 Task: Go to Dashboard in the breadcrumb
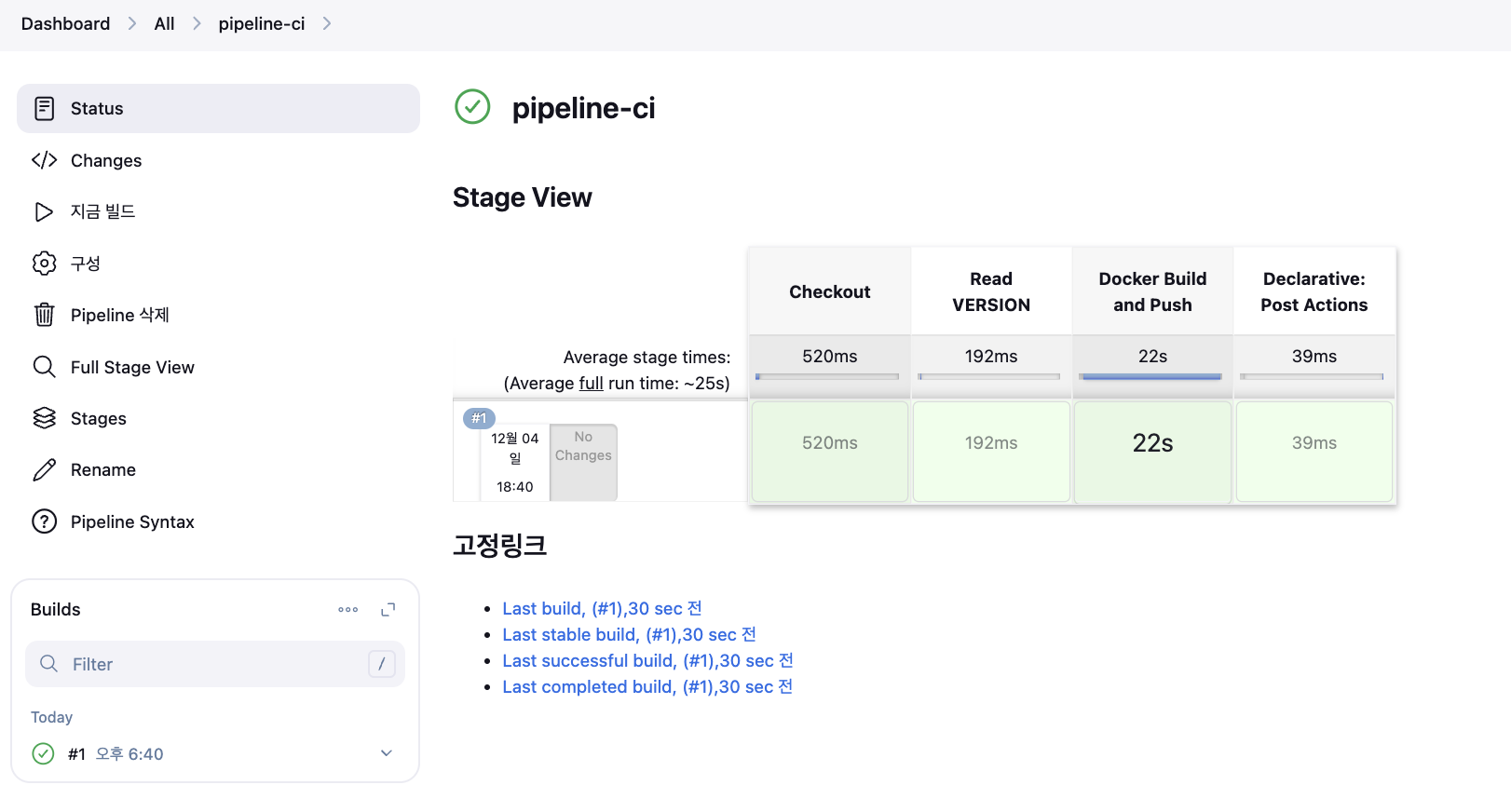[65, 24]
